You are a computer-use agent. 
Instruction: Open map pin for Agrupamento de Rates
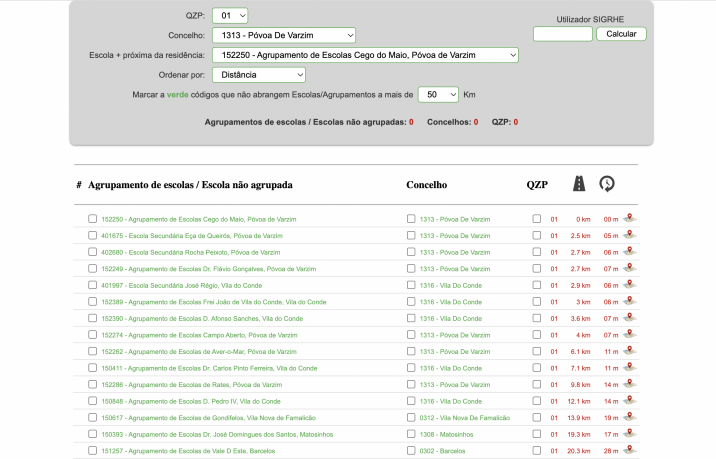click(x=629, y=384)
